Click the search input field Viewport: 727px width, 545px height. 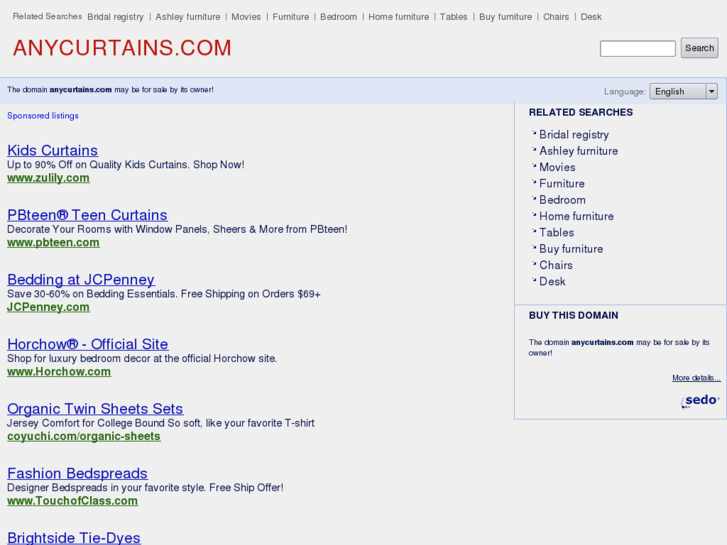(638, 48)
